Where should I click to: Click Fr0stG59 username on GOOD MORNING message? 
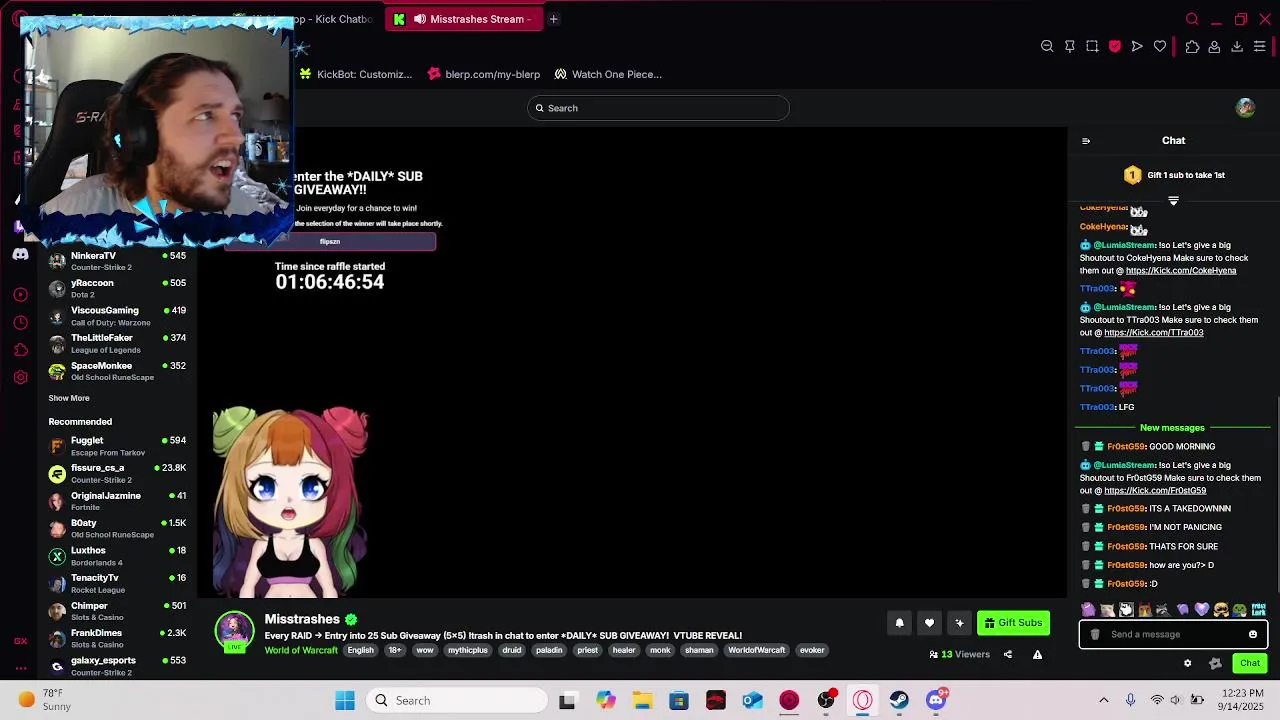point(1126,447)
